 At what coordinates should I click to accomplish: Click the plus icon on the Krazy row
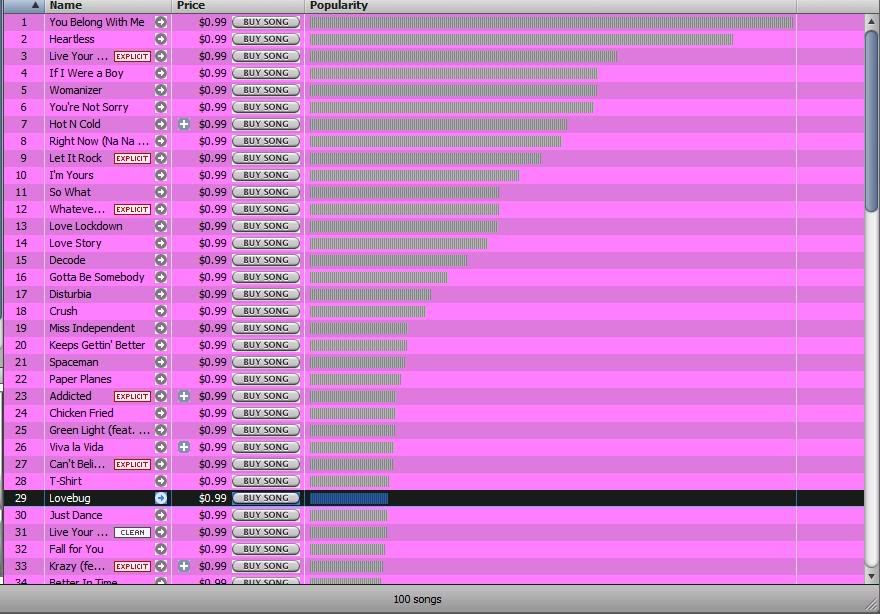pyautogui.click(x=184, y=566)
